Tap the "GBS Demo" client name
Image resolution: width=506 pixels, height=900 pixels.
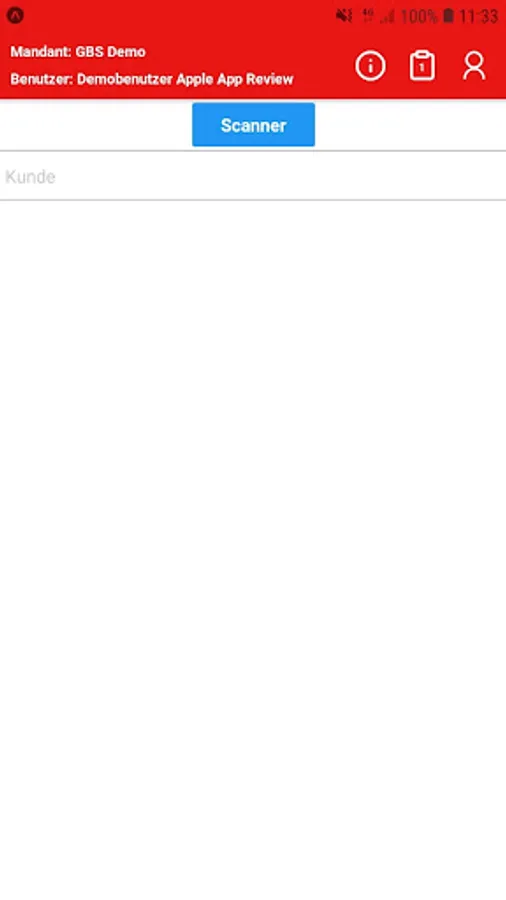tap(110, 52)
